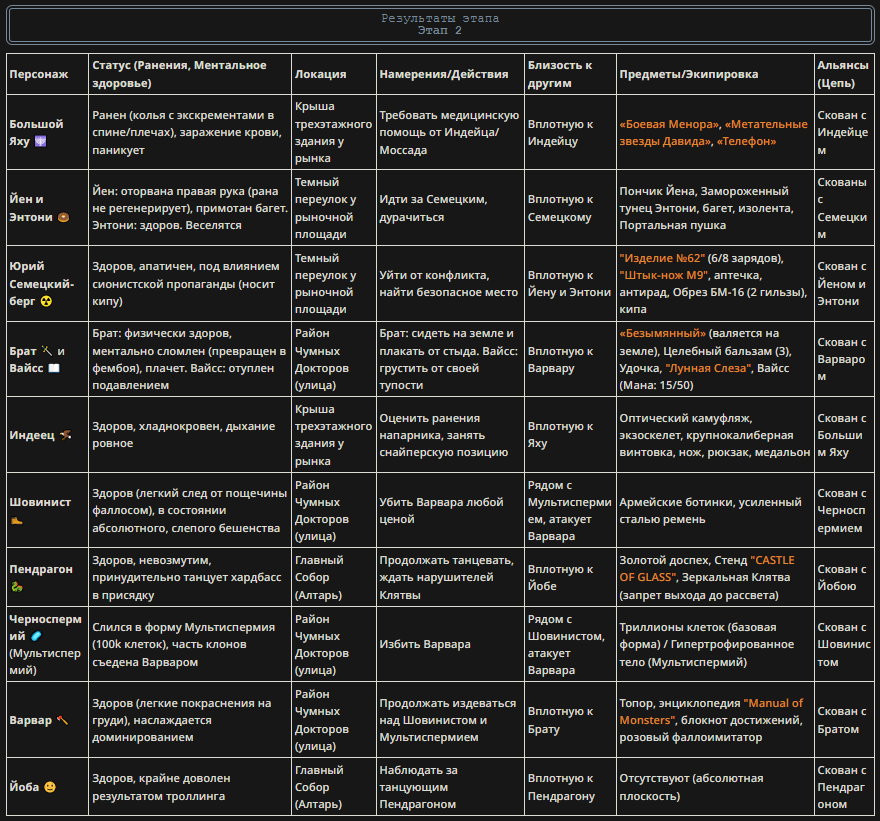Click the crossed swords emoji after Брат
The image size is (880, 821).
47,351
